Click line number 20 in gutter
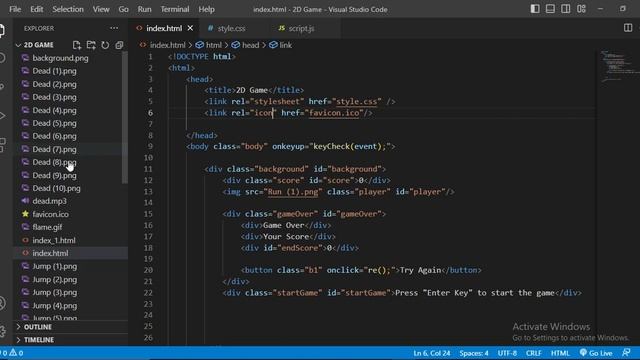The height and width of the screenshot is (360, 640). click(x=148, y=270)
